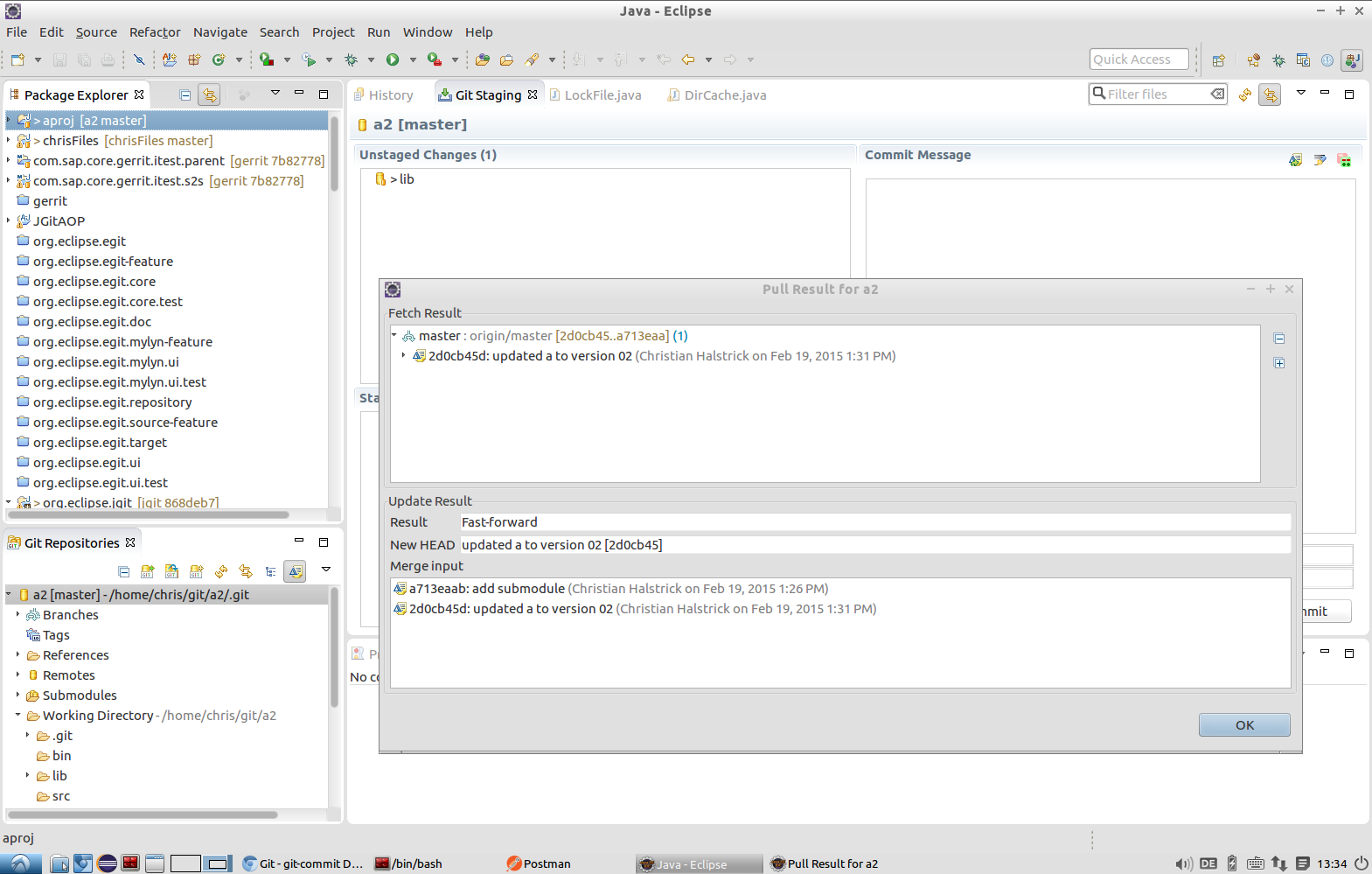
Task: Toggle Link with Editor in Package Explorer
Action: tap(209, 94)
